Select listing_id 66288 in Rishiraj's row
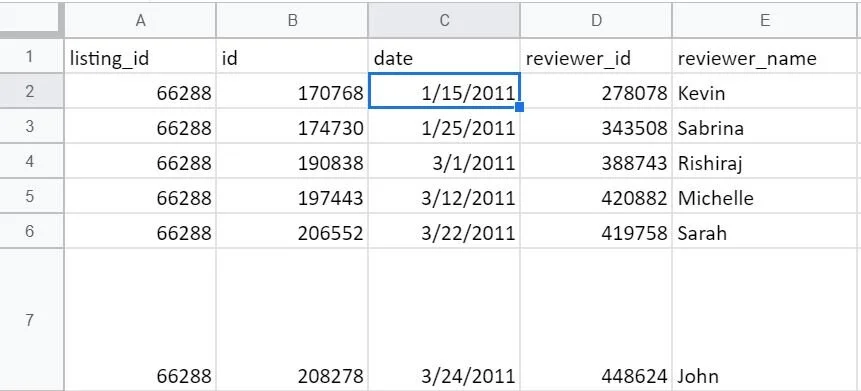The width and height of the screenshot is (861, 391). (140, 161)
